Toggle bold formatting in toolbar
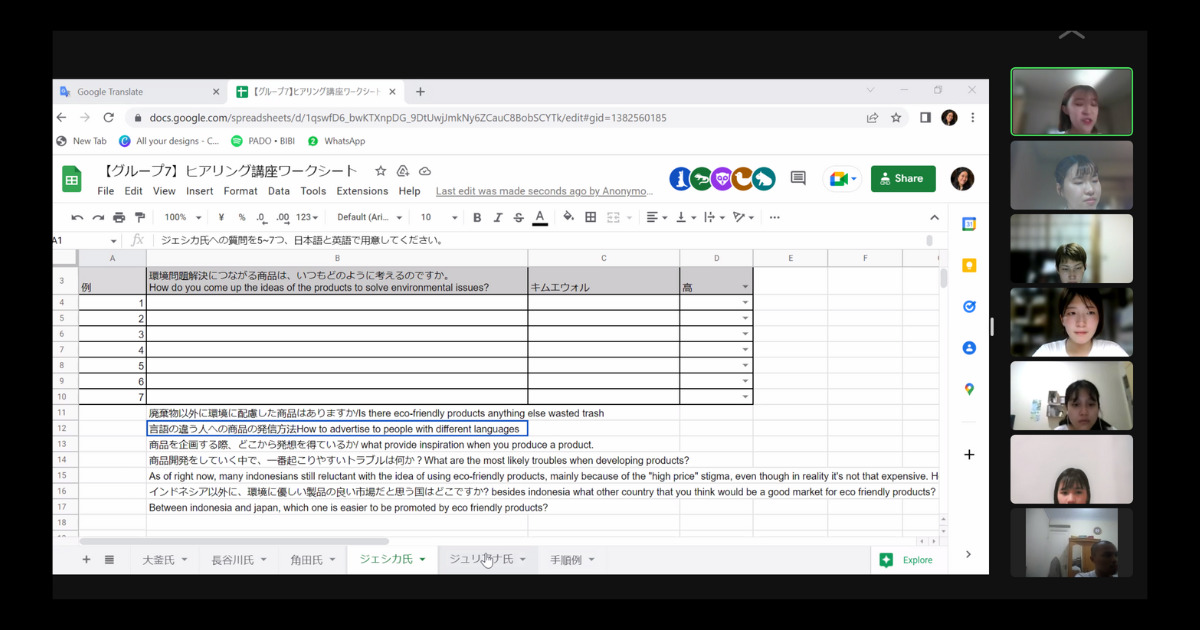 click(477, 217)
